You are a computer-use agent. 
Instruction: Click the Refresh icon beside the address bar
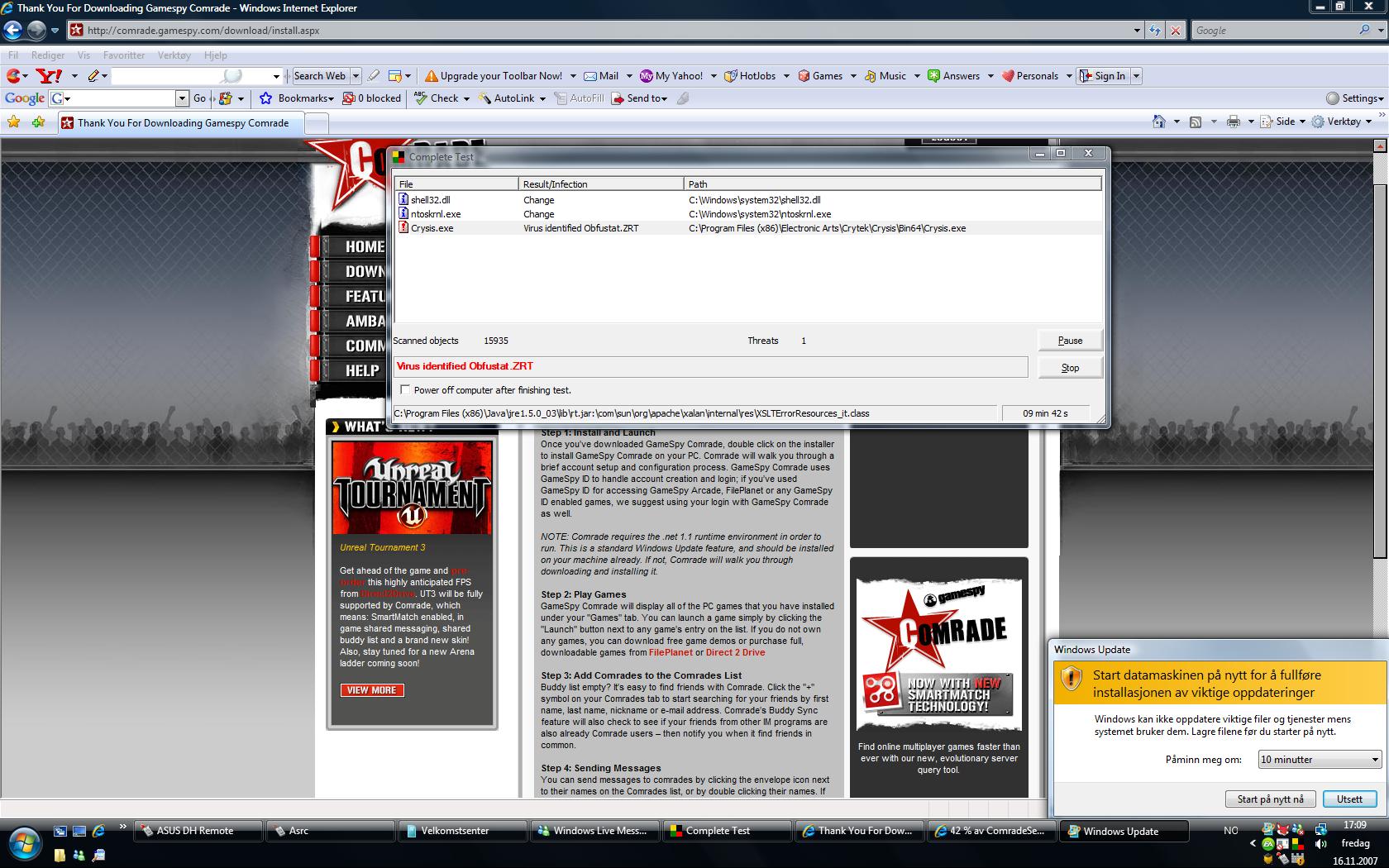coord(1155,31)
